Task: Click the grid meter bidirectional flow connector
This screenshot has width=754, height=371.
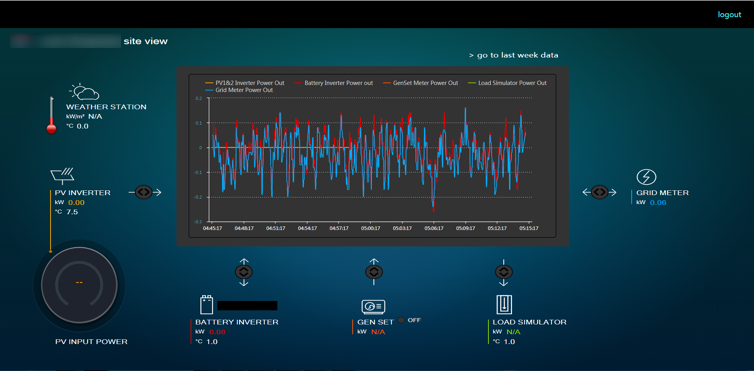Action: pyautogui.click(x=599, y=192)
